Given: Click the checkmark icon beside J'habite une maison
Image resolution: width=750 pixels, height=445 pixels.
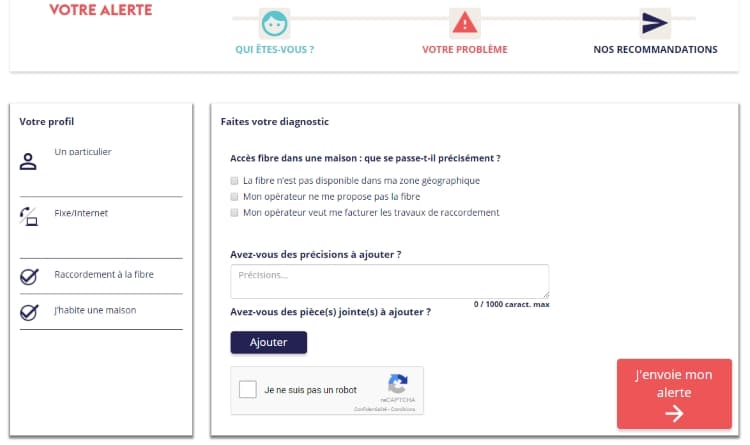Looking at the screenshot, I should pyautogui.click(x=29, y=312).
